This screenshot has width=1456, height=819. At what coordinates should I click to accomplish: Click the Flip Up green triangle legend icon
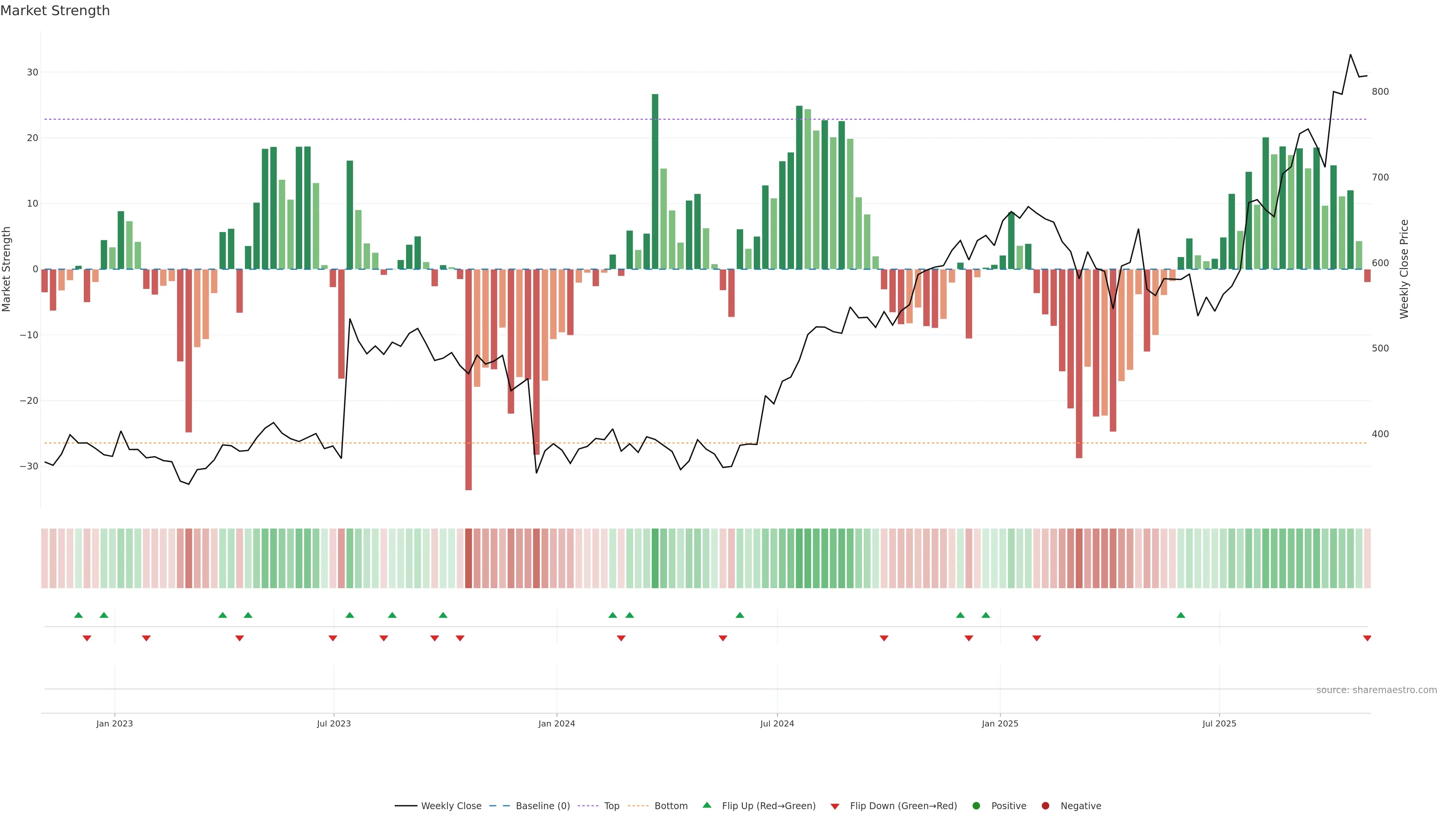tap(706, 805)
